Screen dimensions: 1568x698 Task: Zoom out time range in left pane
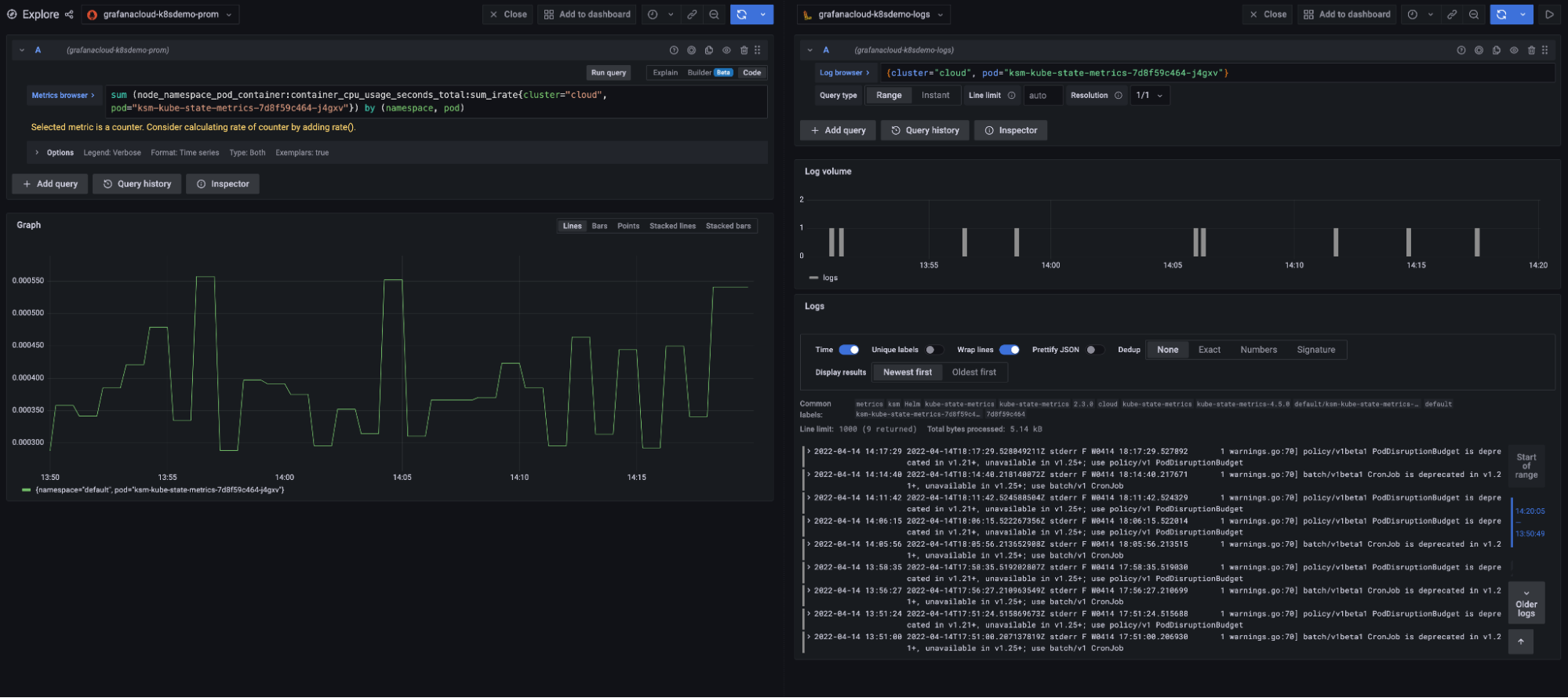coord(714,14)
